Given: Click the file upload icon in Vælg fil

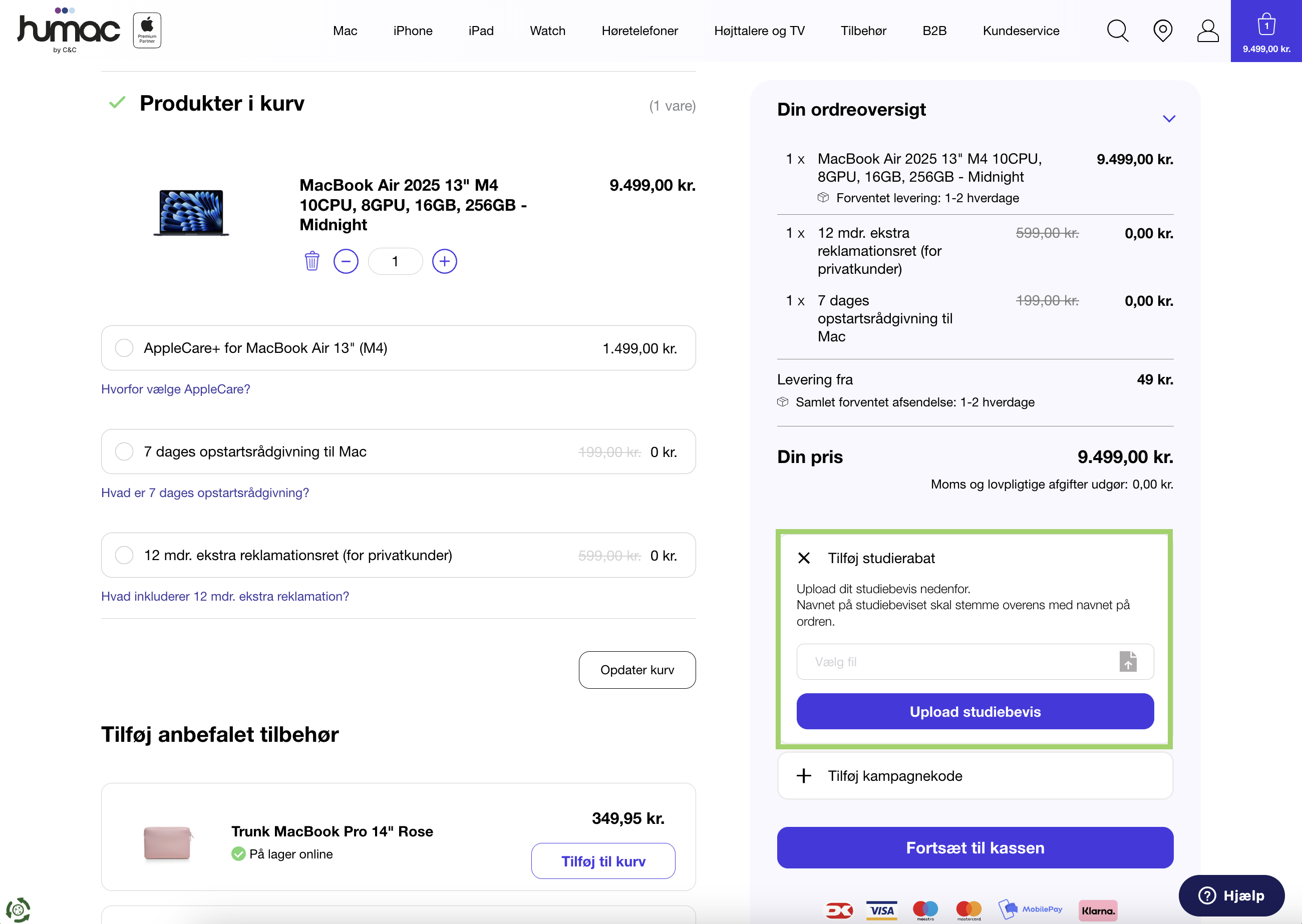Looking at the screenshot, I should point(1127,661).
